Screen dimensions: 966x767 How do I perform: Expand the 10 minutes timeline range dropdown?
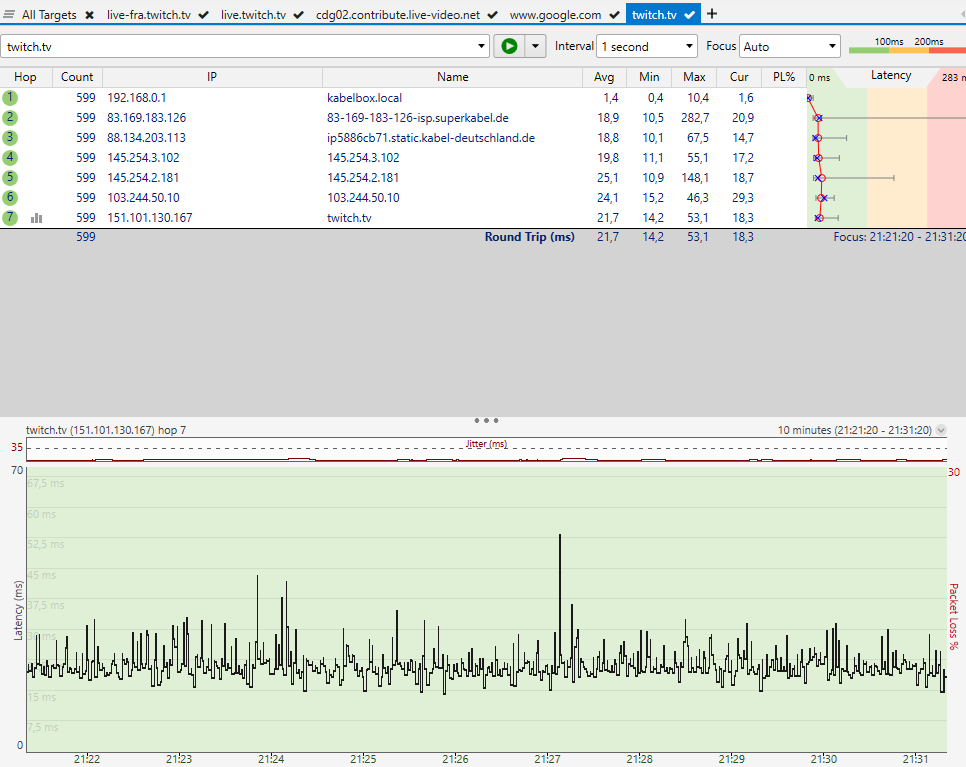[x=941, y=430]
